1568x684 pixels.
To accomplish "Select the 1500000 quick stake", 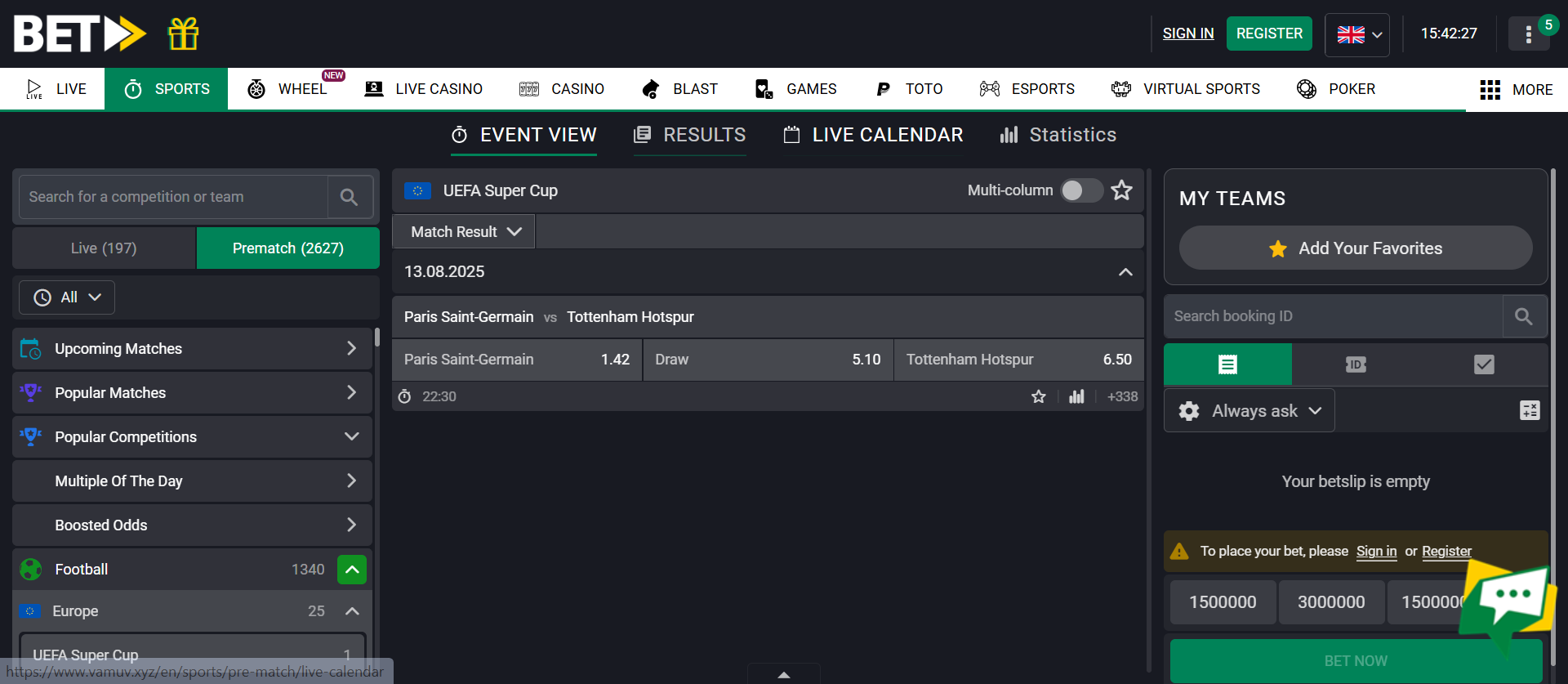I will click(1223, 602).
